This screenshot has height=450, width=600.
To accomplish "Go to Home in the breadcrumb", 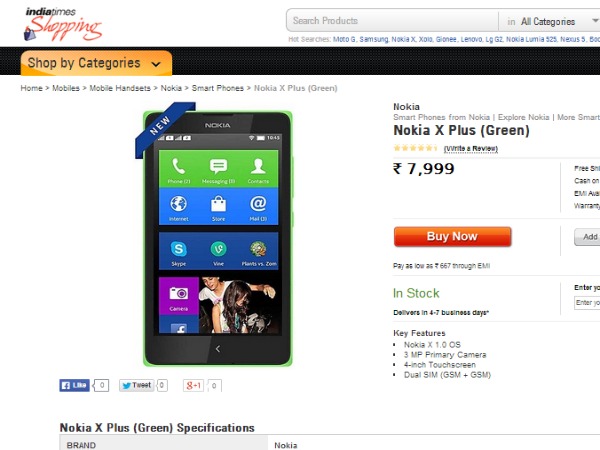I will pos(31,88).
